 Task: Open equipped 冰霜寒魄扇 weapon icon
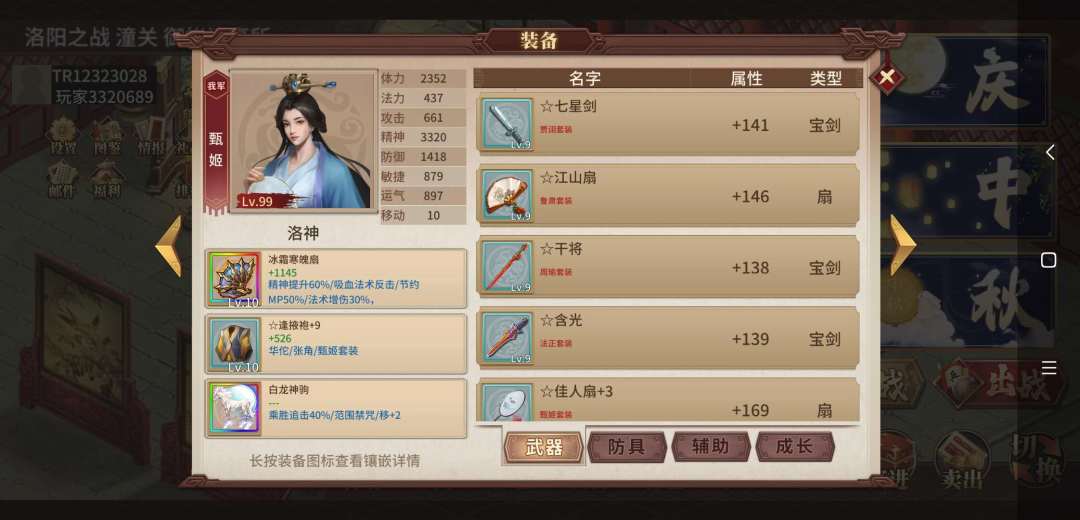[236, 279]
